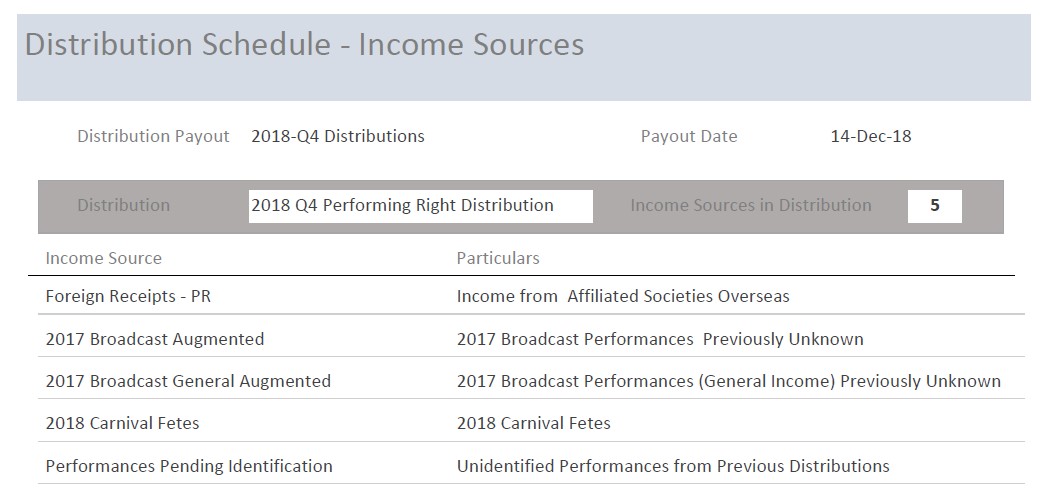Click the Particulars column header

tap(498, 258)
